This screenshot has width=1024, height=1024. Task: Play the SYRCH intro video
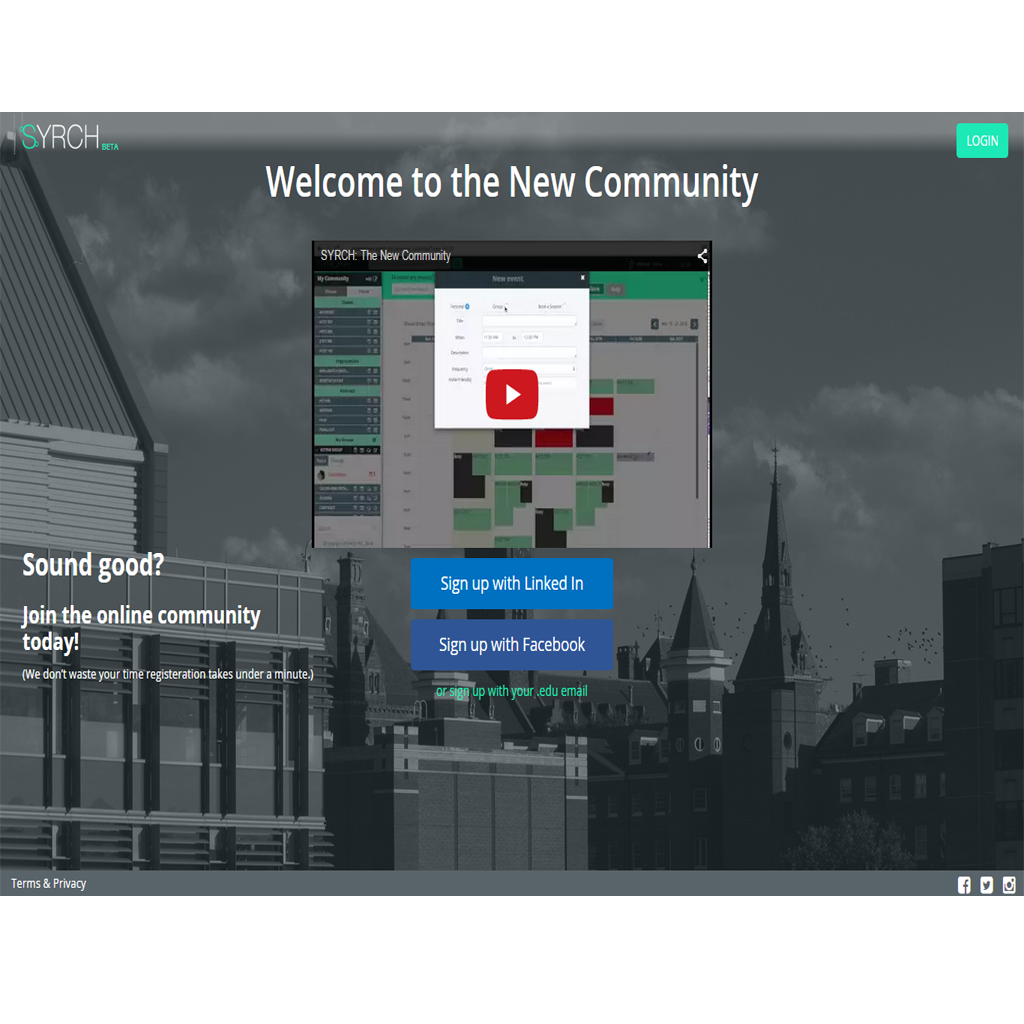tap(512, 394)
